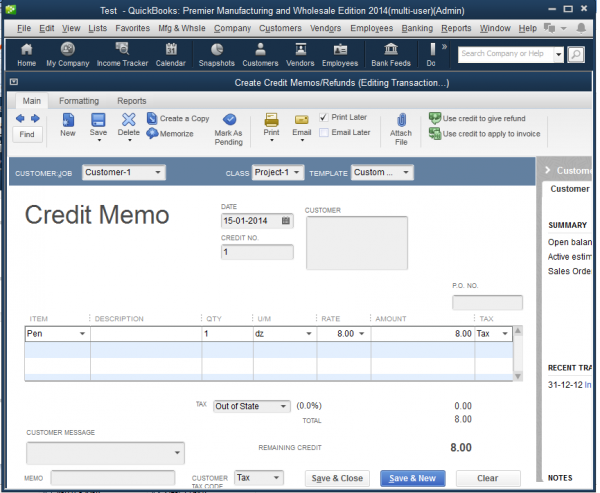Open the date calendar picker icon
Screen dimensions: 600x493
pos(286,220)
